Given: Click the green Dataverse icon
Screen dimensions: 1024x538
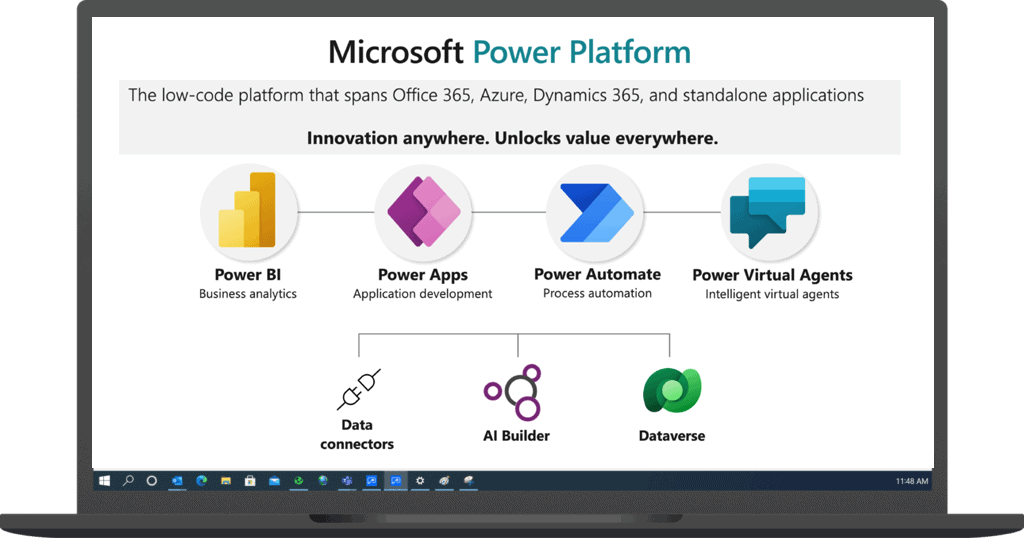Looking at the screenshot, I should (672, 390).
